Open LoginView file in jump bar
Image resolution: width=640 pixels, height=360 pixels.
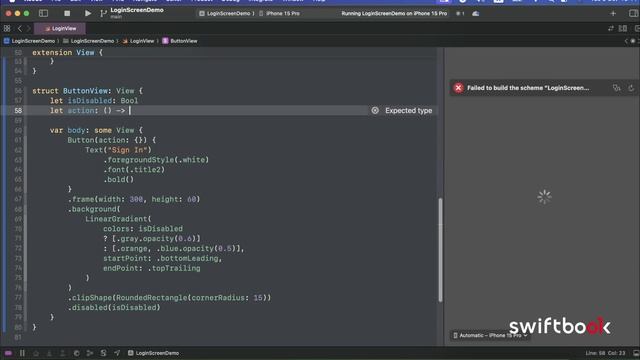[x=139, y=41]
